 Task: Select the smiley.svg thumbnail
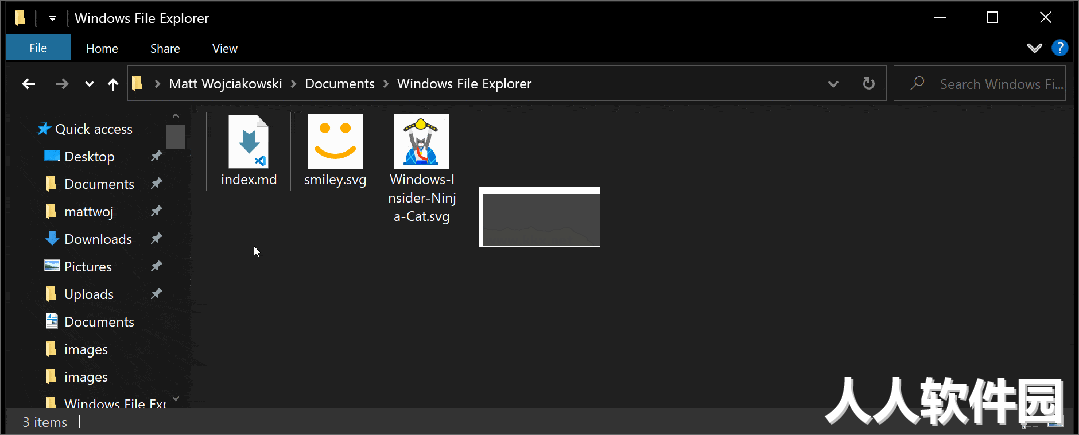[x=335, y=142]
